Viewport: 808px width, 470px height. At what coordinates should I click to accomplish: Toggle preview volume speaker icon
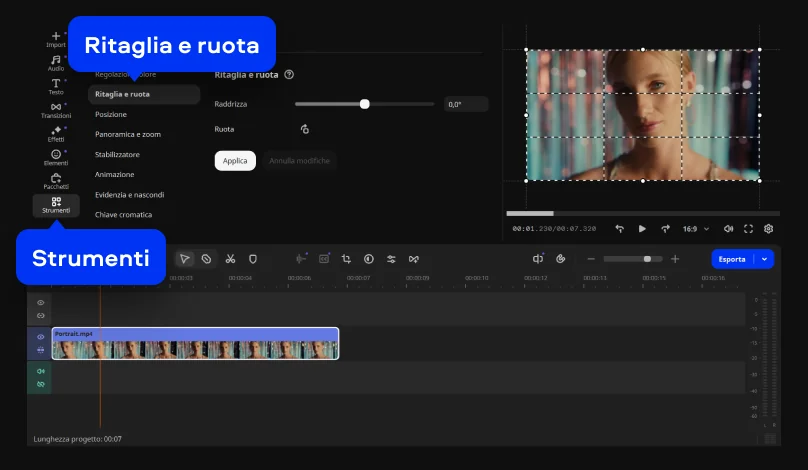click(x=728, y=229)
